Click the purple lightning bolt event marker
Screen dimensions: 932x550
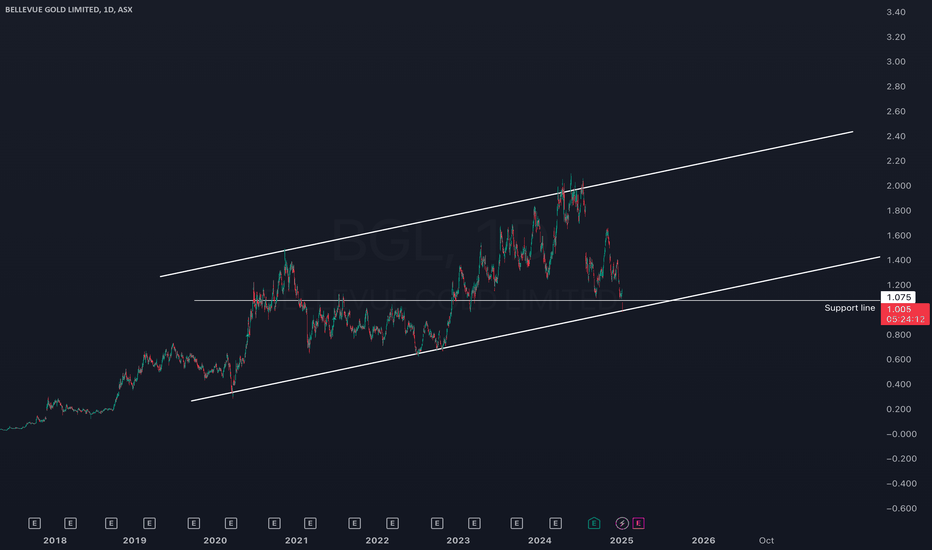tap(622, 523)
